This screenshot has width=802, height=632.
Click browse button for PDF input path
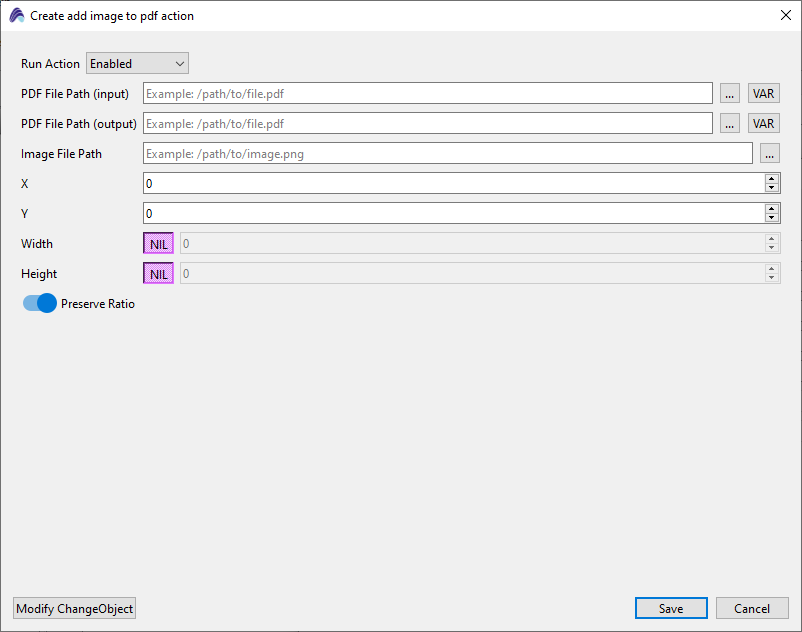click(x=730, y=94)
